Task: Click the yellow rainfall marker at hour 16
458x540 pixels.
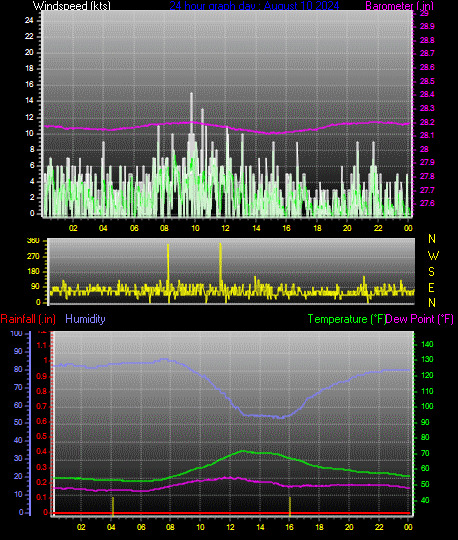Action: tap(290, 506)
